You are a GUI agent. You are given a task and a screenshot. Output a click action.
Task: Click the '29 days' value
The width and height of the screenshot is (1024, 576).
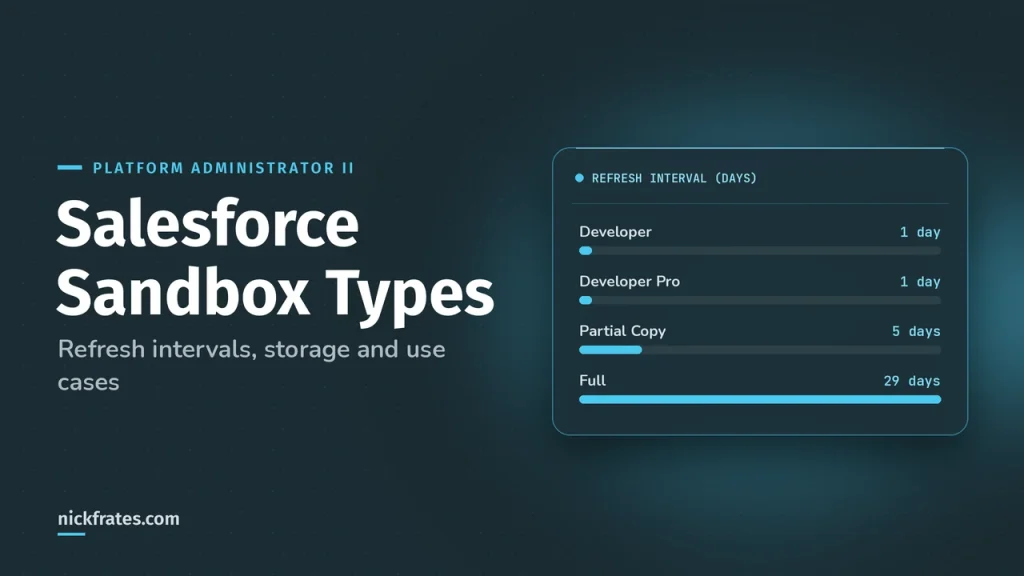click(x=912, y=381)
